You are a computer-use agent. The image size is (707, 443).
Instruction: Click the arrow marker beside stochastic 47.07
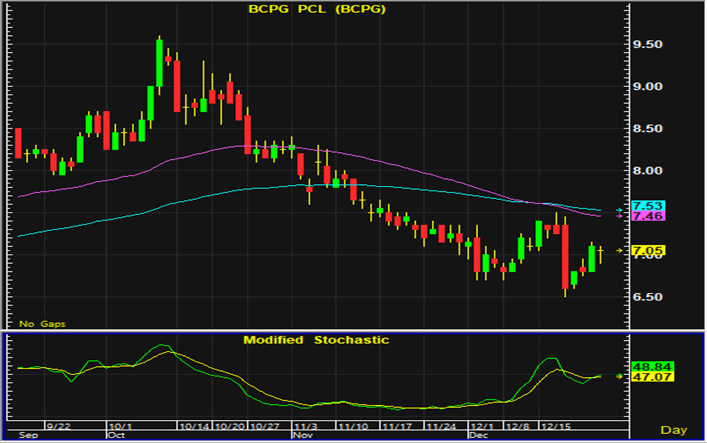coord(619,376)
